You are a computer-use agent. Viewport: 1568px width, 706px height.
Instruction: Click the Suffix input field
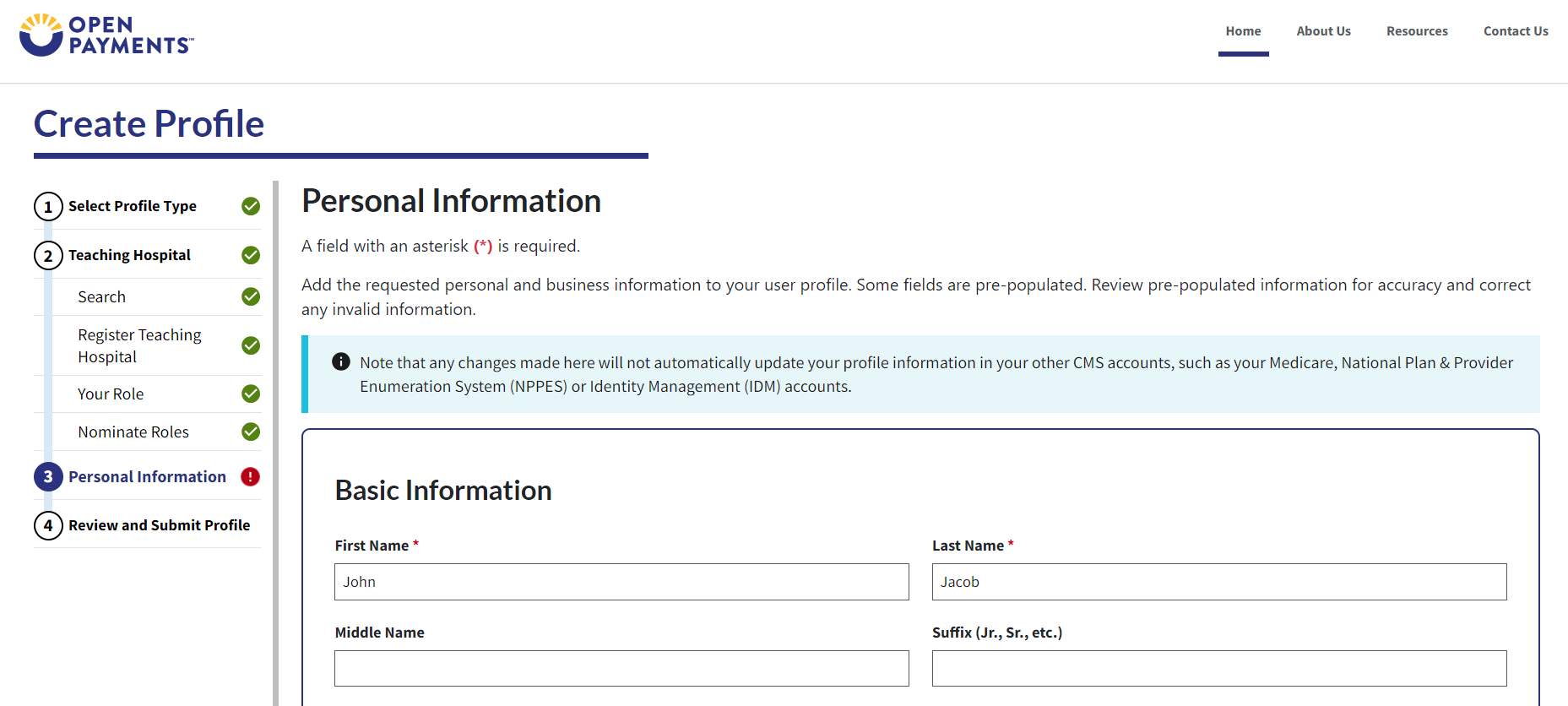[1219, 669]
